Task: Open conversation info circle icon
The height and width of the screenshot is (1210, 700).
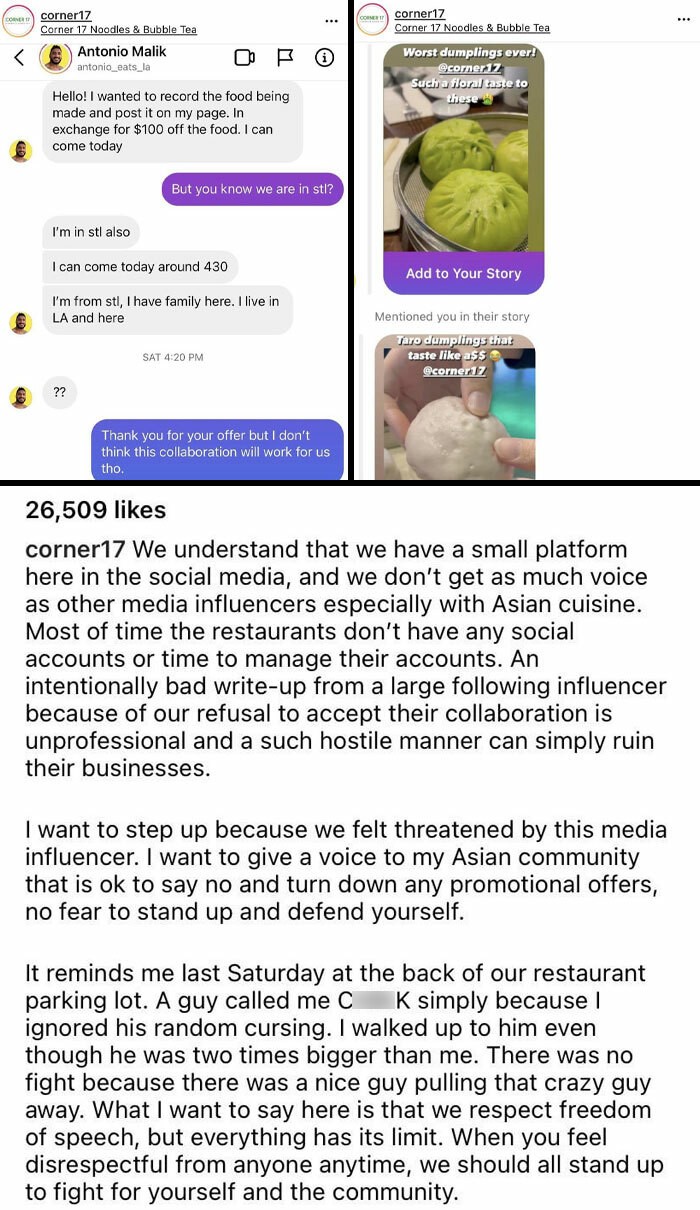Action: click(324, 58)
